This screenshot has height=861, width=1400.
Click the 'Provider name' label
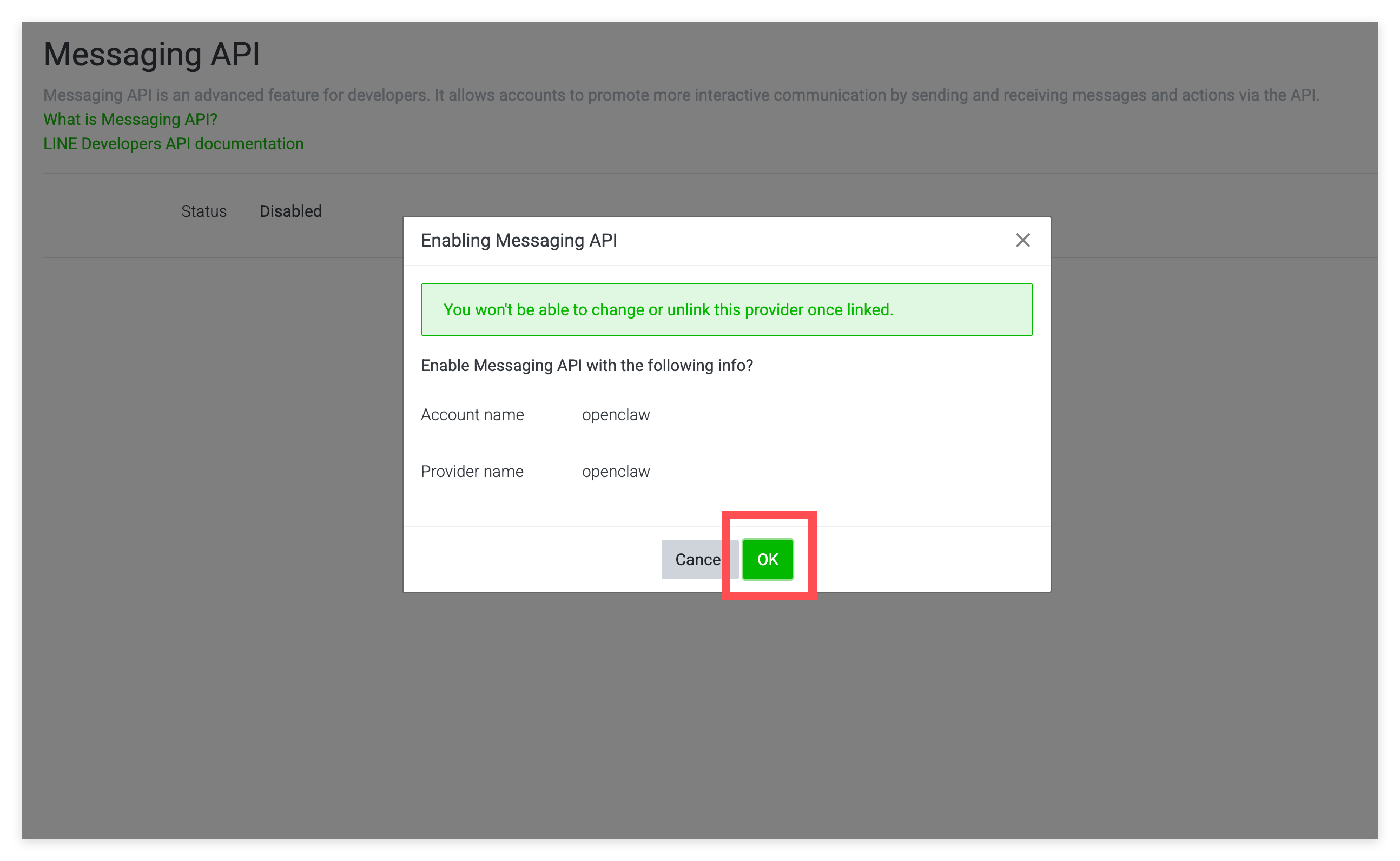472,472
